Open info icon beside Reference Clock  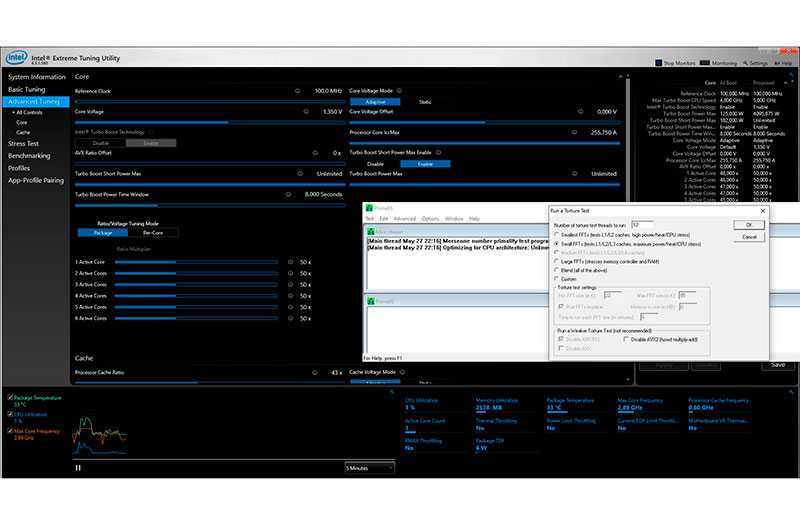[297, 91]
